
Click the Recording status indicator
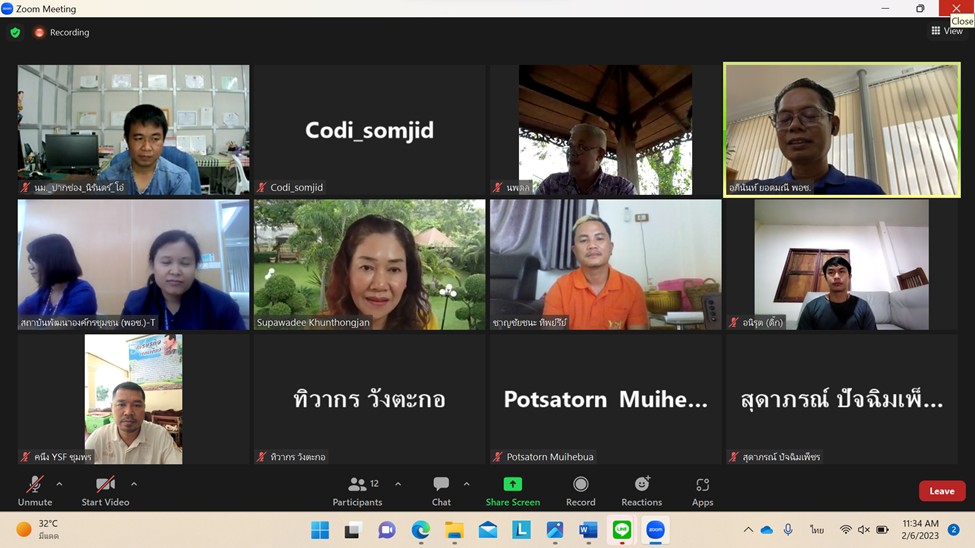coord(62,32)
